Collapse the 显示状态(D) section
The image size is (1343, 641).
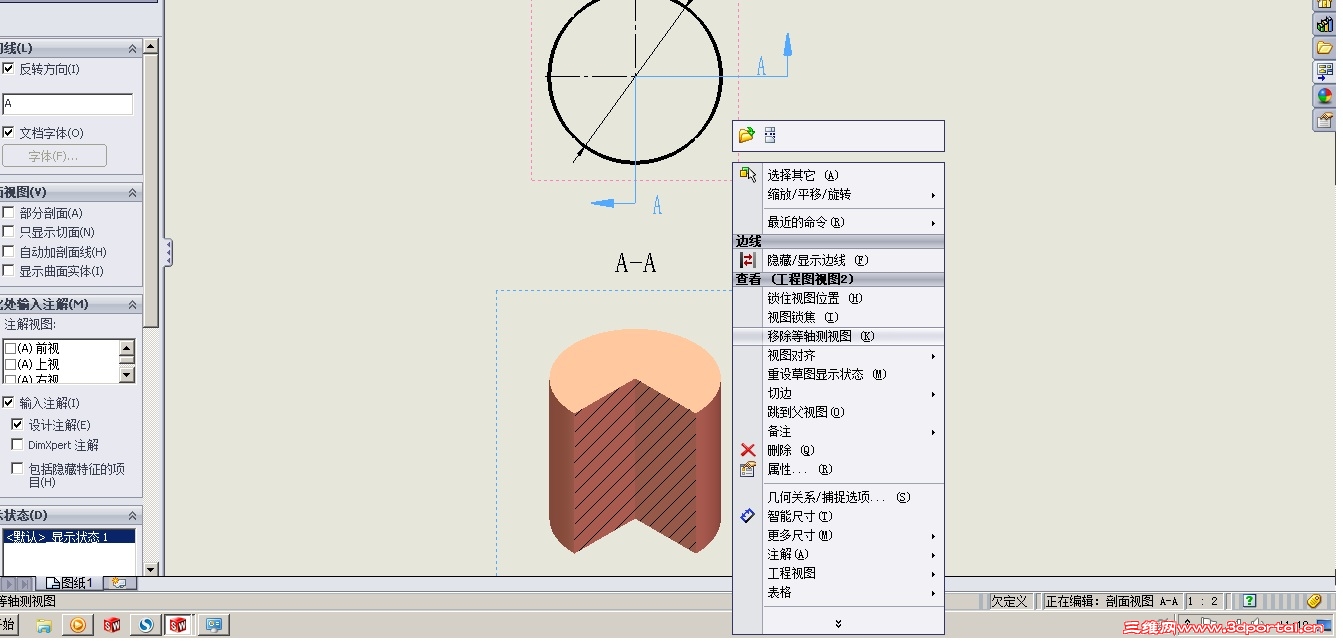tap(132, 515)
